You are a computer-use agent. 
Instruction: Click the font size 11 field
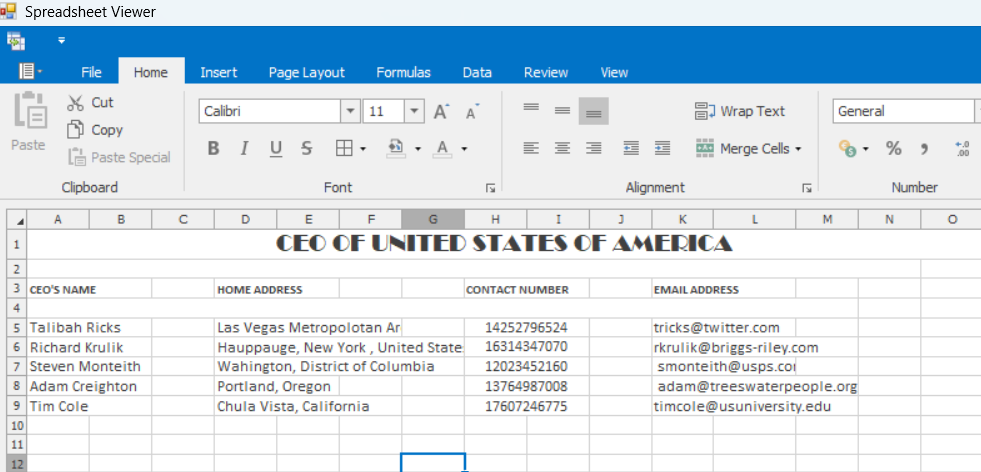click(384, 111)
